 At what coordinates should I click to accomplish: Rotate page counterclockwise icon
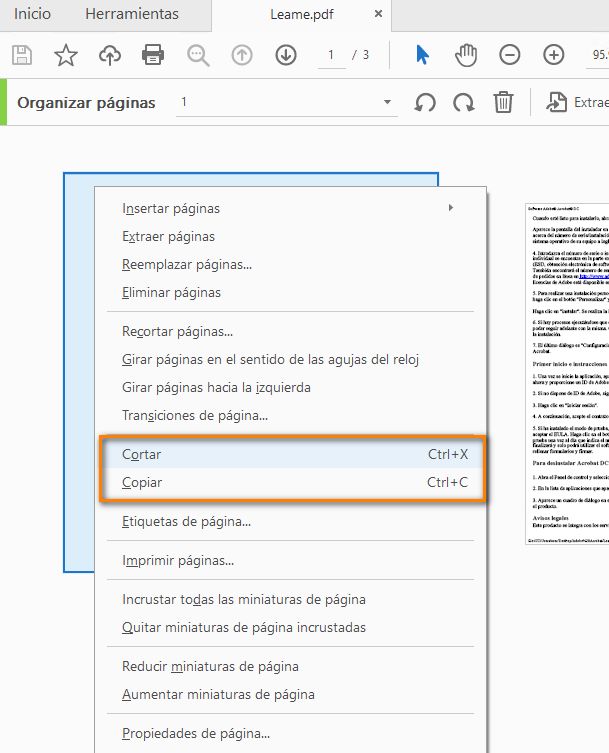tap(425, 102)
